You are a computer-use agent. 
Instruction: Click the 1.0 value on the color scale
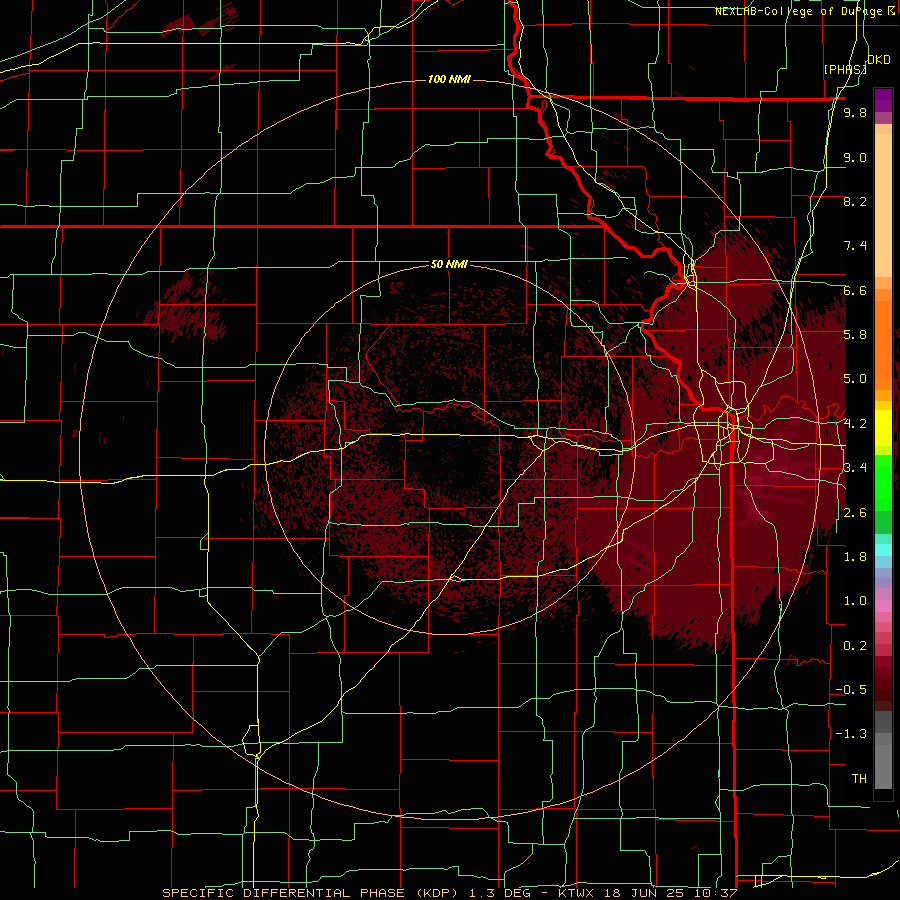point(855,601)
